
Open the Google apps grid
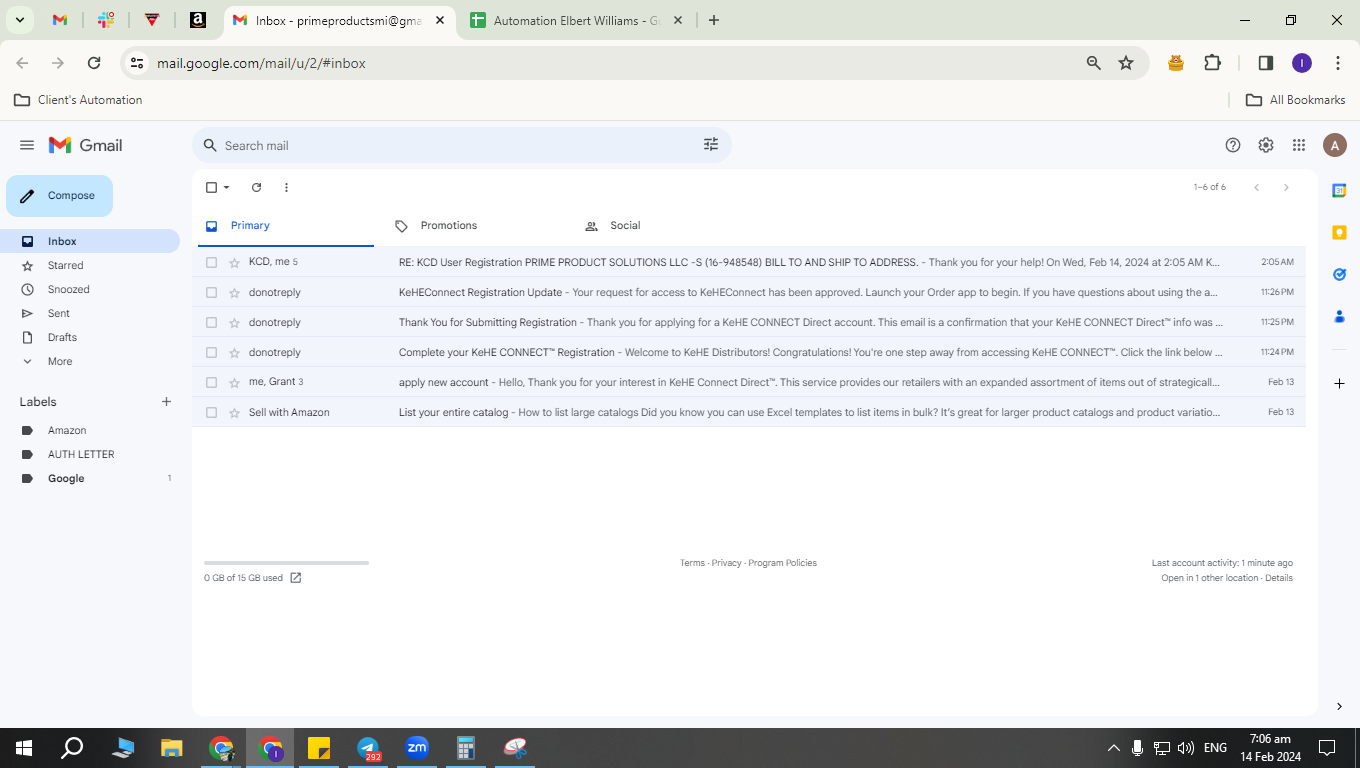click(x=1299, y=145)
